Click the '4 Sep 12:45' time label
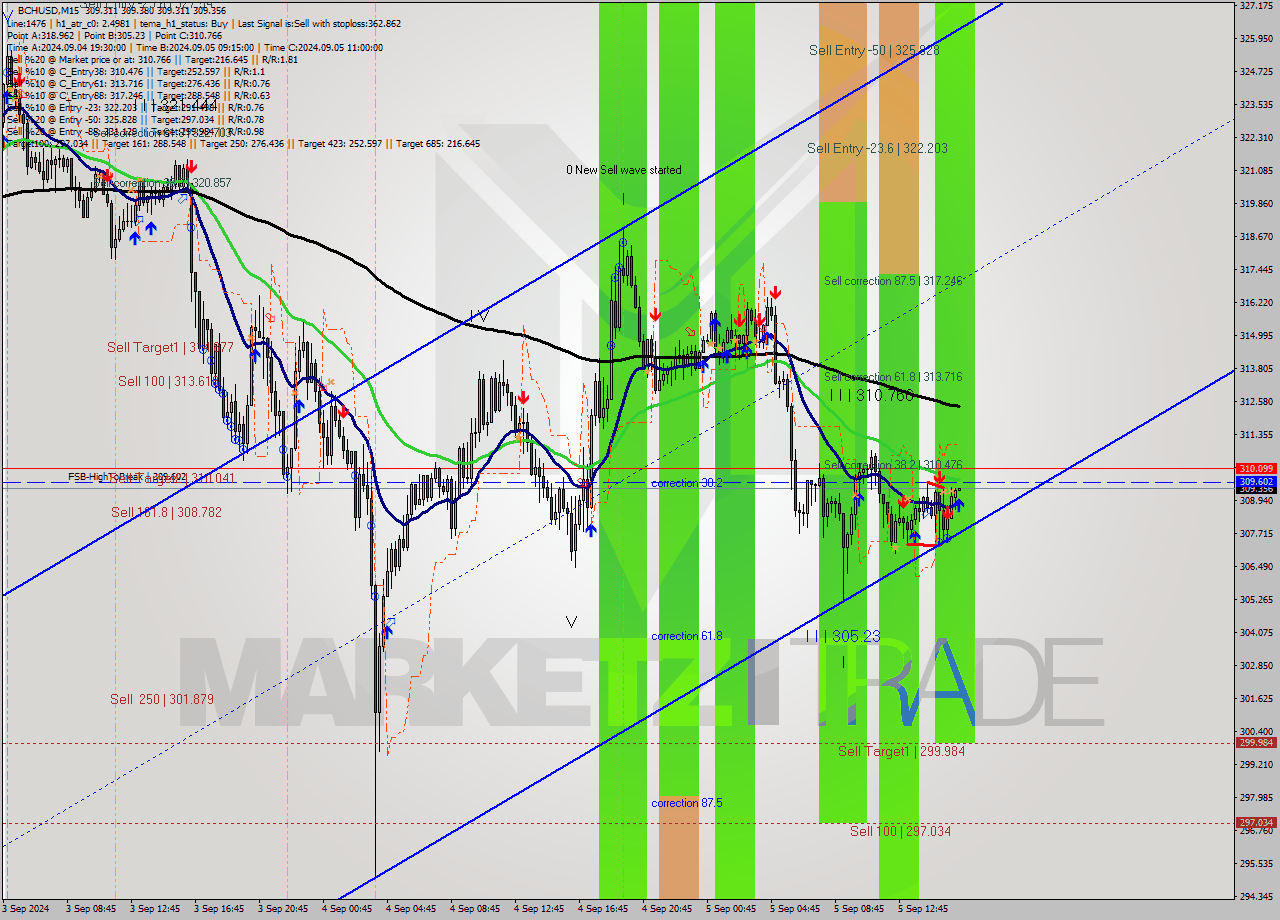Image resolution: width=1280 pixels, height=920 pixels. pyautogui.click(x=540, y=909)
